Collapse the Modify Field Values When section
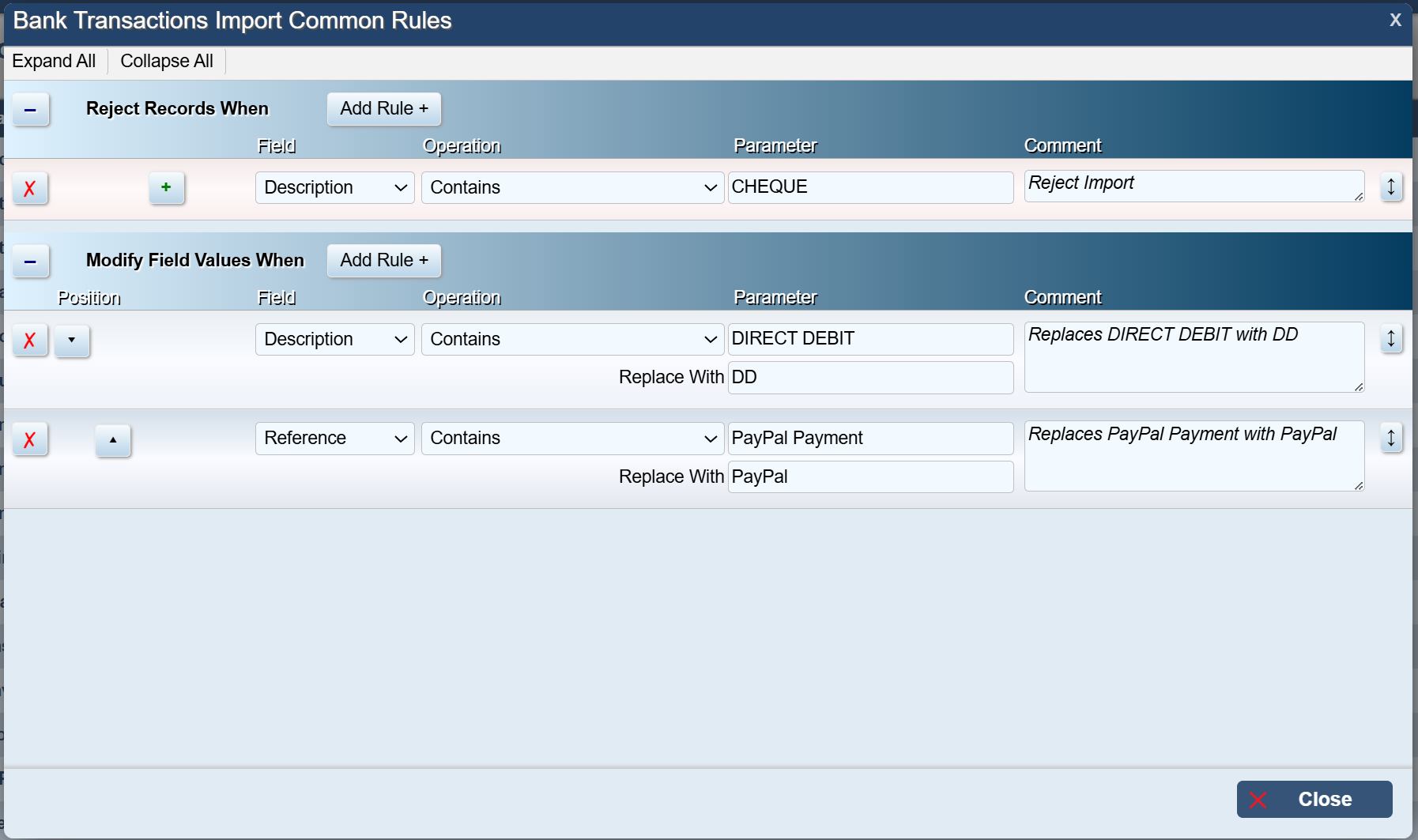The image size is (1418, 840). click(x=31, y=261)
